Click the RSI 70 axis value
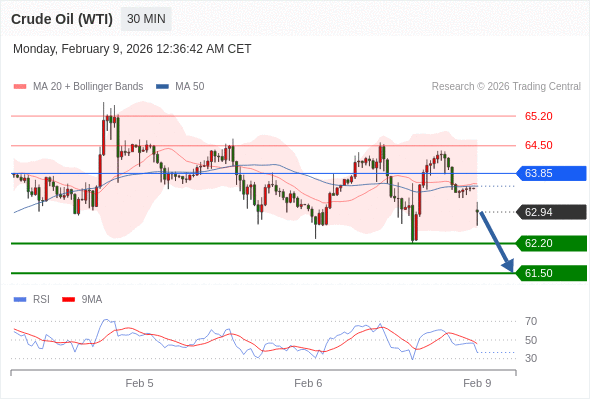Viewport: 590px width, 400px height. 531,321
